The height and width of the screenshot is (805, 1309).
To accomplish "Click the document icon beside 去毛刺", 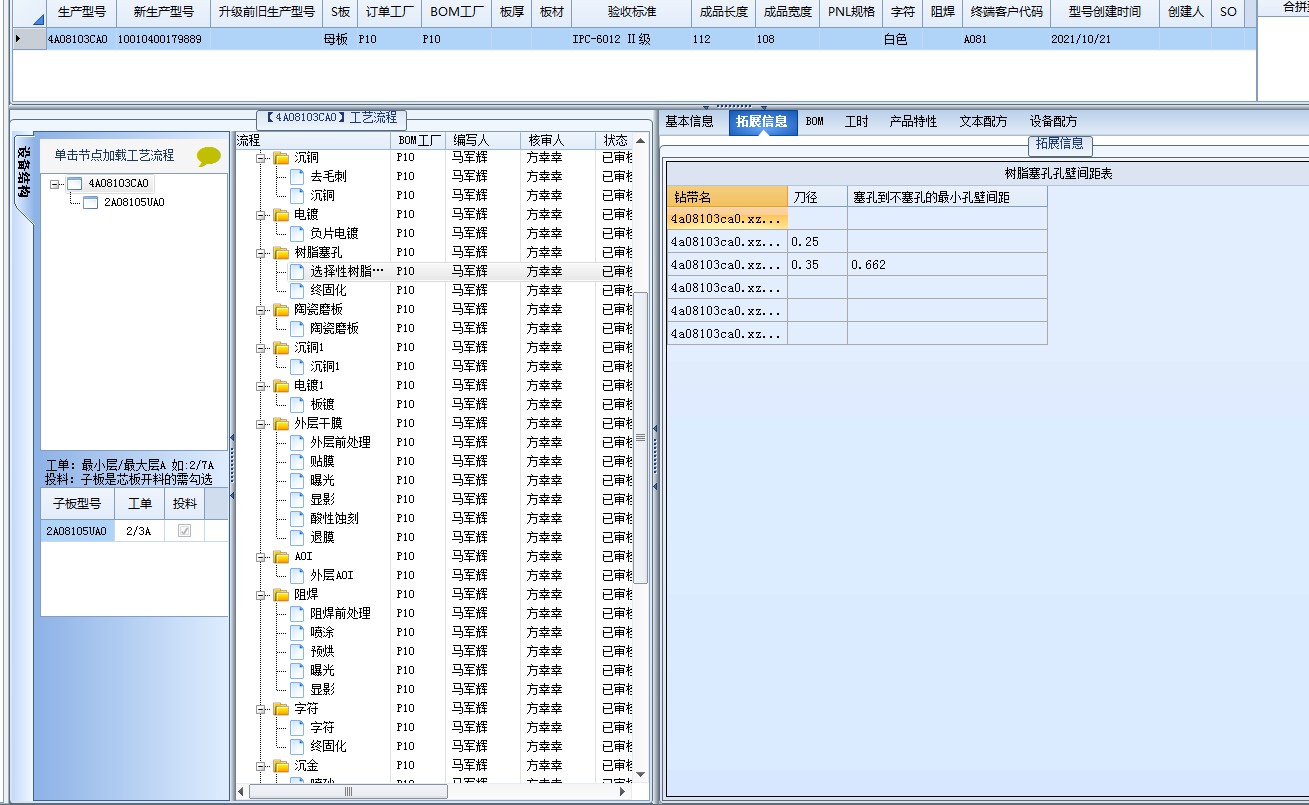I will [297, 176].
